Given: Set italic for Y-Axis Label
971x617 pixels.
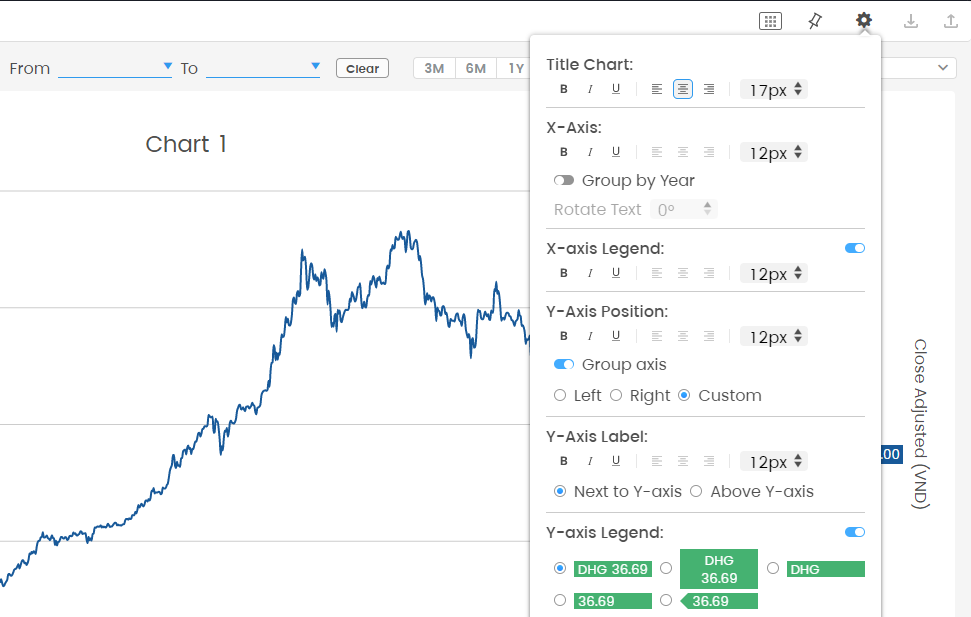Looking at the screenshot, I should (x=590, y=461).
